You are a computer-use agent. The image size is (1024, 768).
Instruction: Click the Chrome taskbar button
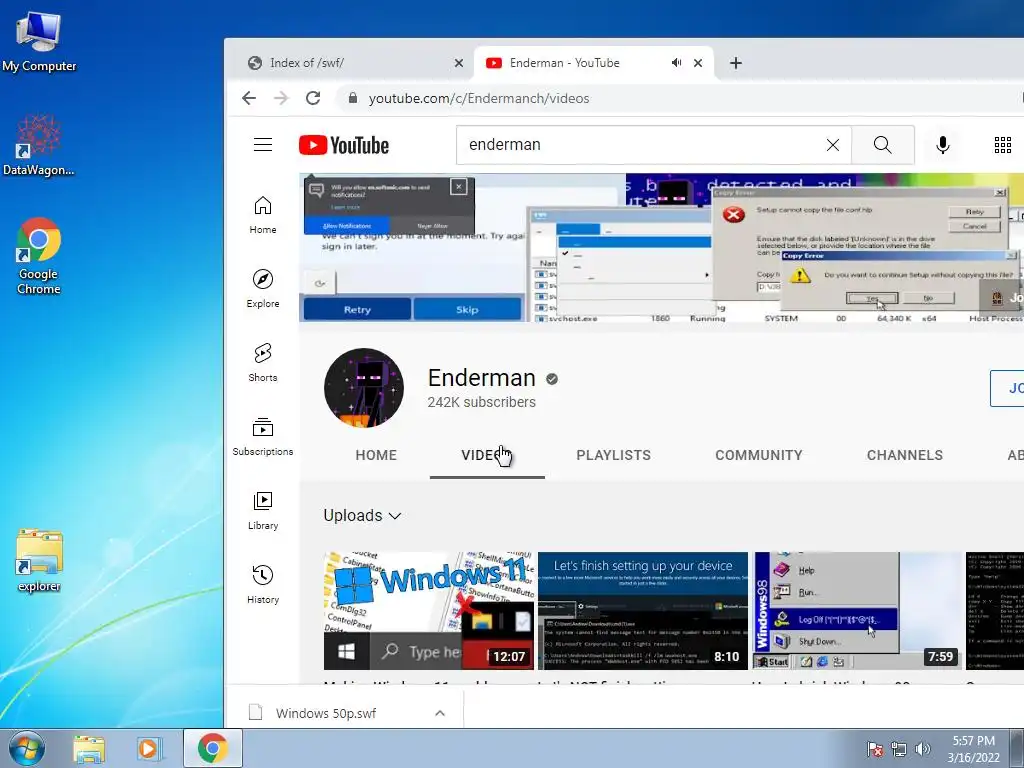pos(212,748)
